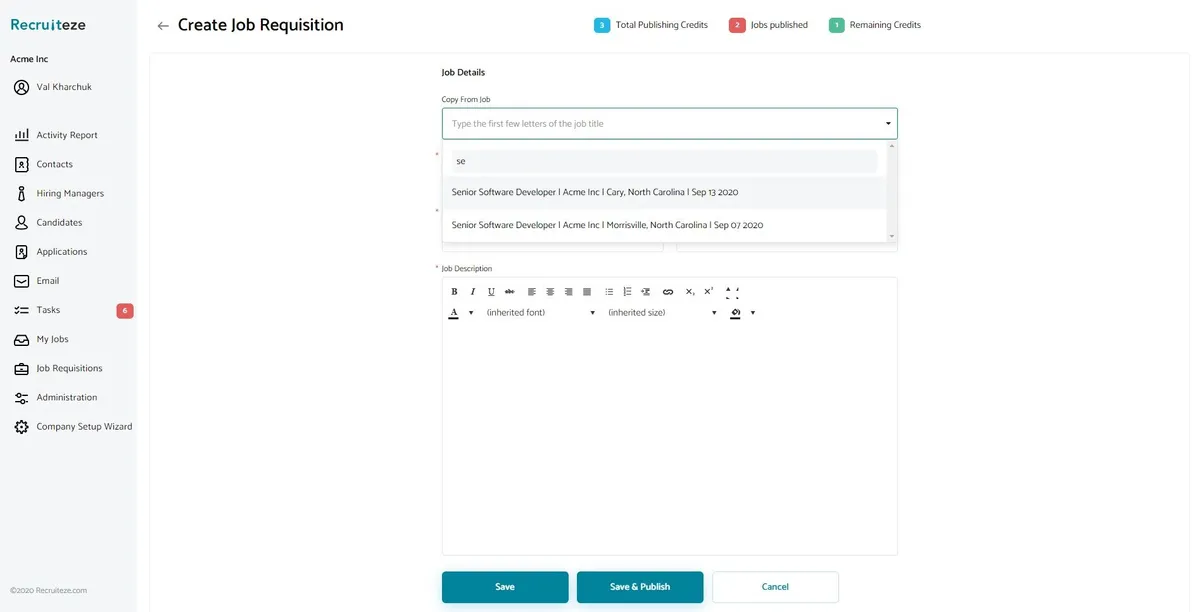Click the font color A icon

(454, 313)
